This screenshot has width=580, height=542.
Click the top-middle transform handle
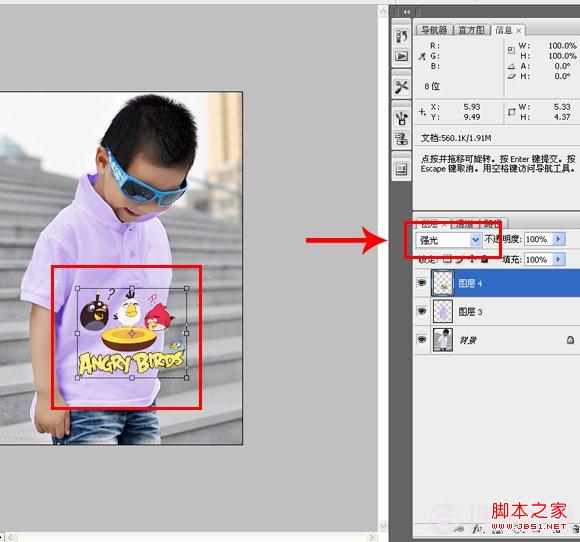click(x=132, y=288)
